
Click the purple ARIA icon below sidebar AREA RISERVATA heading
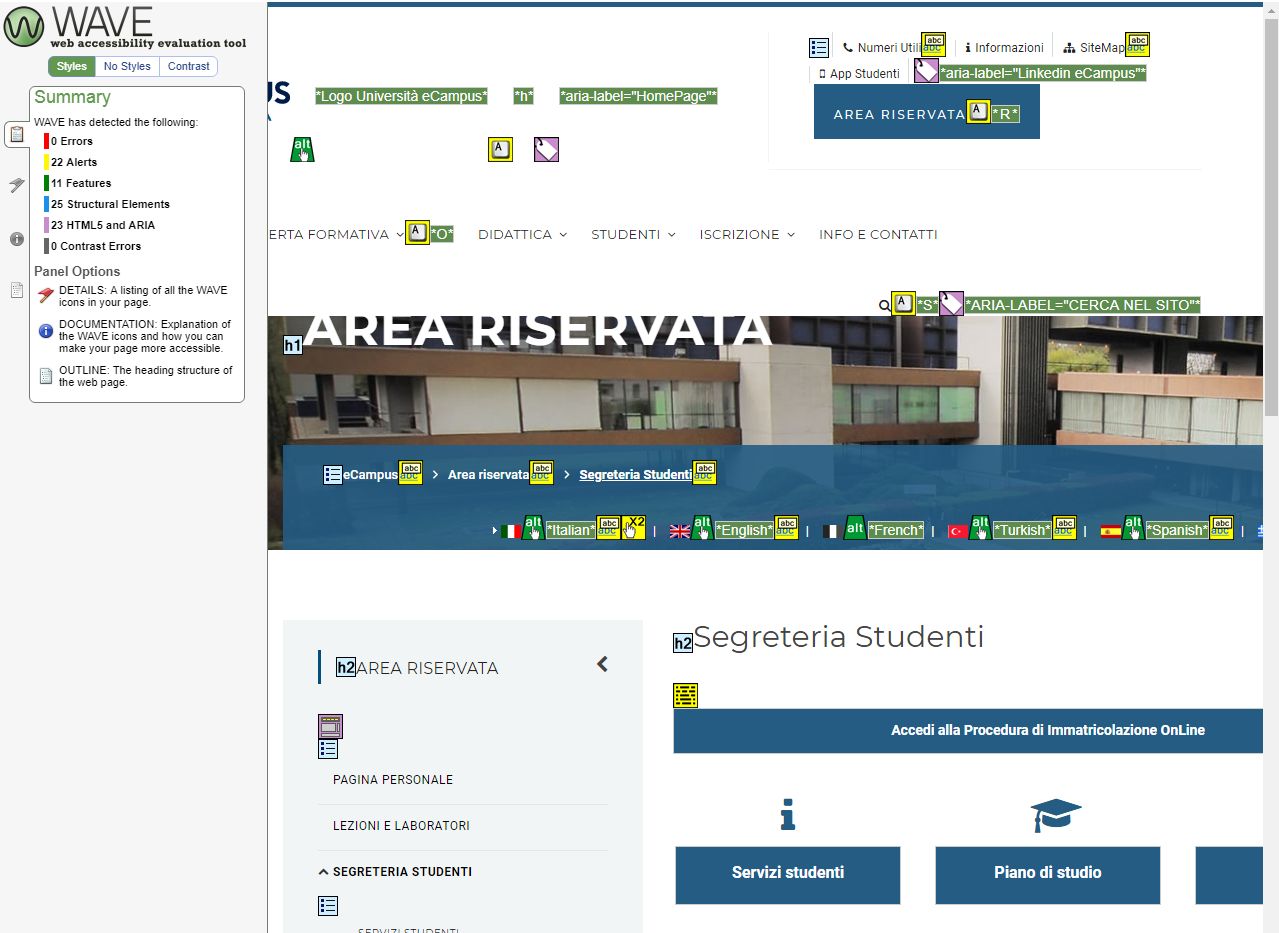click(330, 726)
